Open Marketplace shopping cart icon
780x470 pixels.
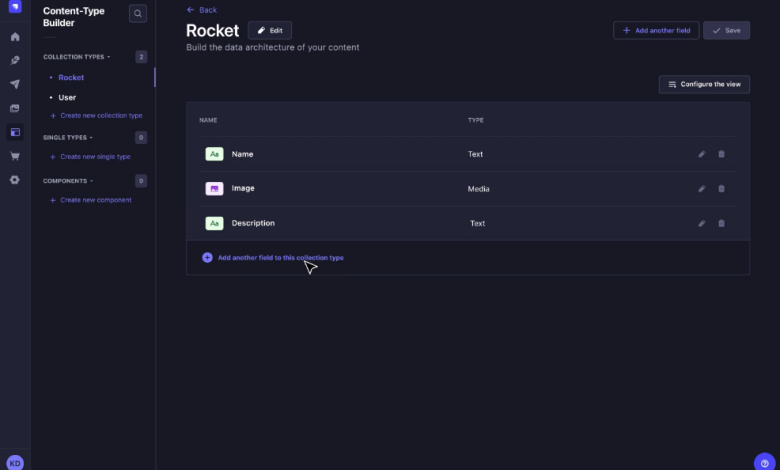15,156
